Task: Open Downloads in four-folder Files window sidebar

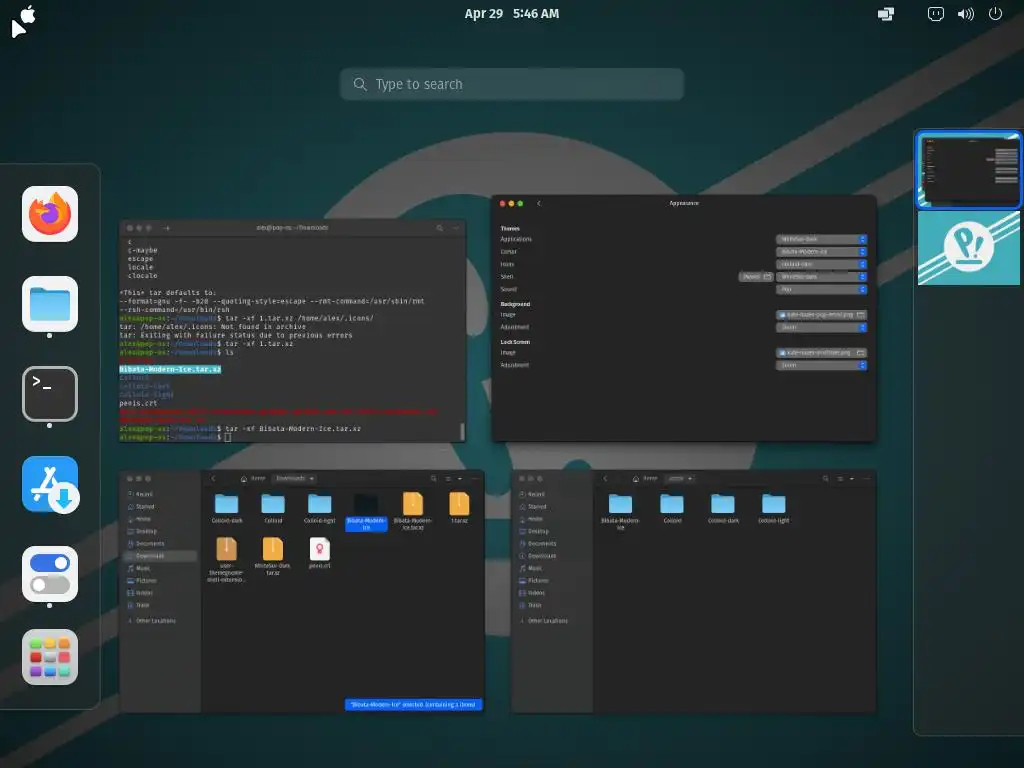Action: pos(552,556)
